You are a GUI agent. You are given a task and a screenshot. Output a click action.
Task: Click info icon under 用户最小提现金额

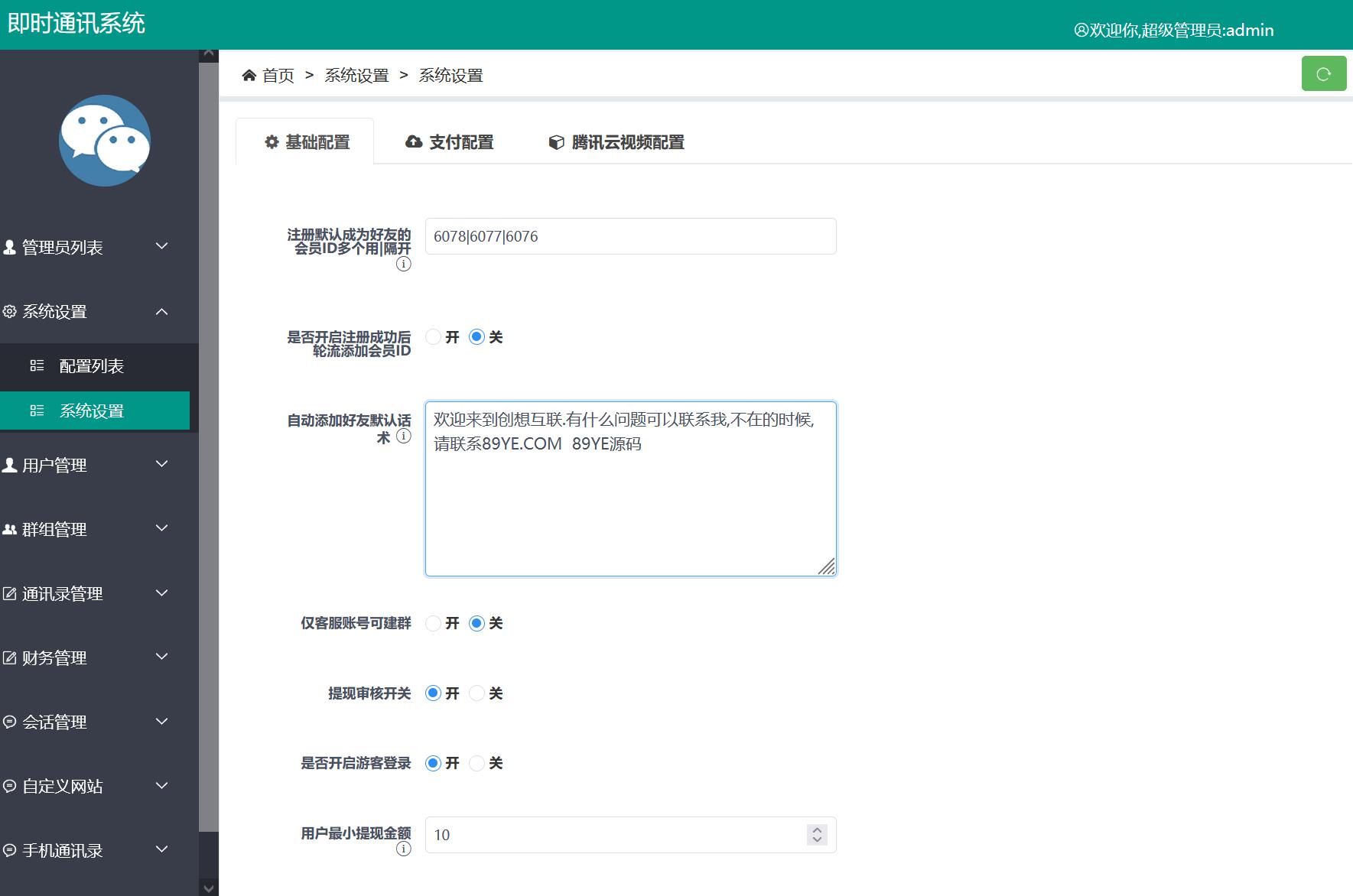pyautogui.click(x=404, y=849)
